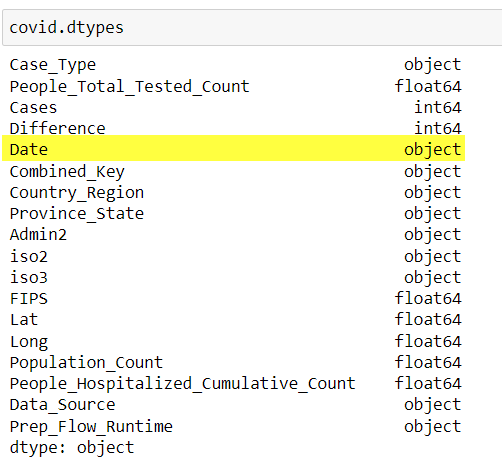Image resolution: width=502 pixels, height=467 pixels.
Task: Click the Case_Type column name
Action: click(53, 65)
